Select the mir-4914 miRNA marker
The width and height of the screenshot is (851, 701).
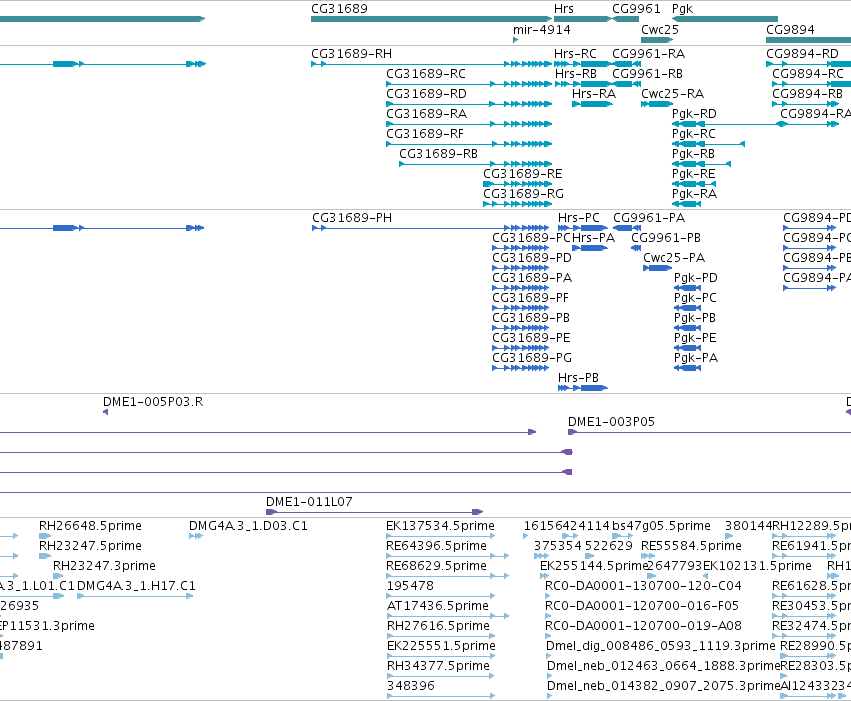pyautogui.click(x=516, y=40)
